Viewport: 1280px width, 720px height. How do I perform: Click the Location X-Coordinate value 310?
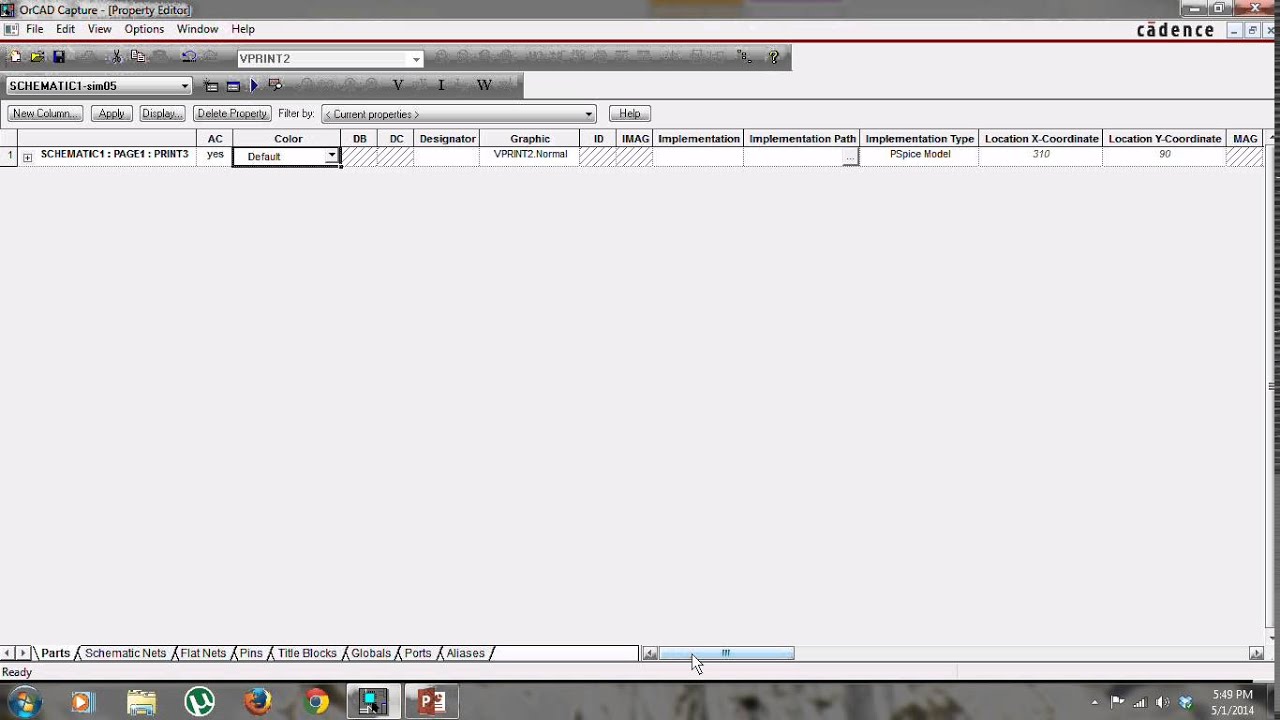(x=1041, y=155)
